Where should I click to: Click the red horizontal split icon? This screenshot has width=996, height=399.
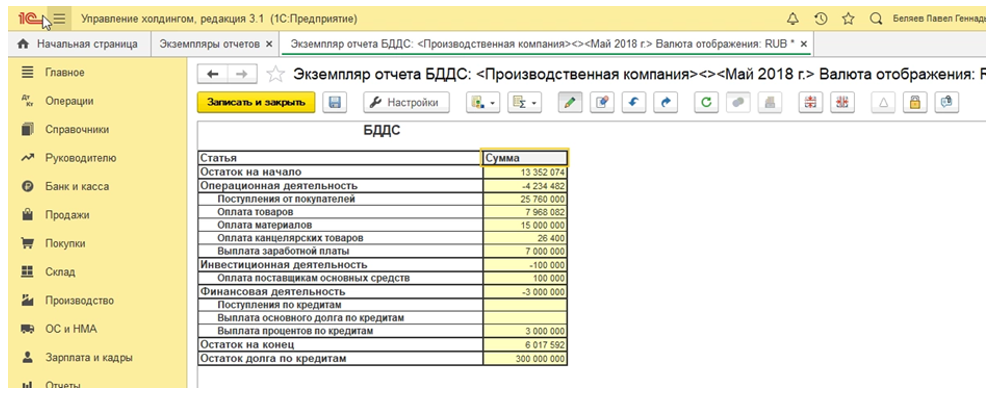tap(811, 102)
